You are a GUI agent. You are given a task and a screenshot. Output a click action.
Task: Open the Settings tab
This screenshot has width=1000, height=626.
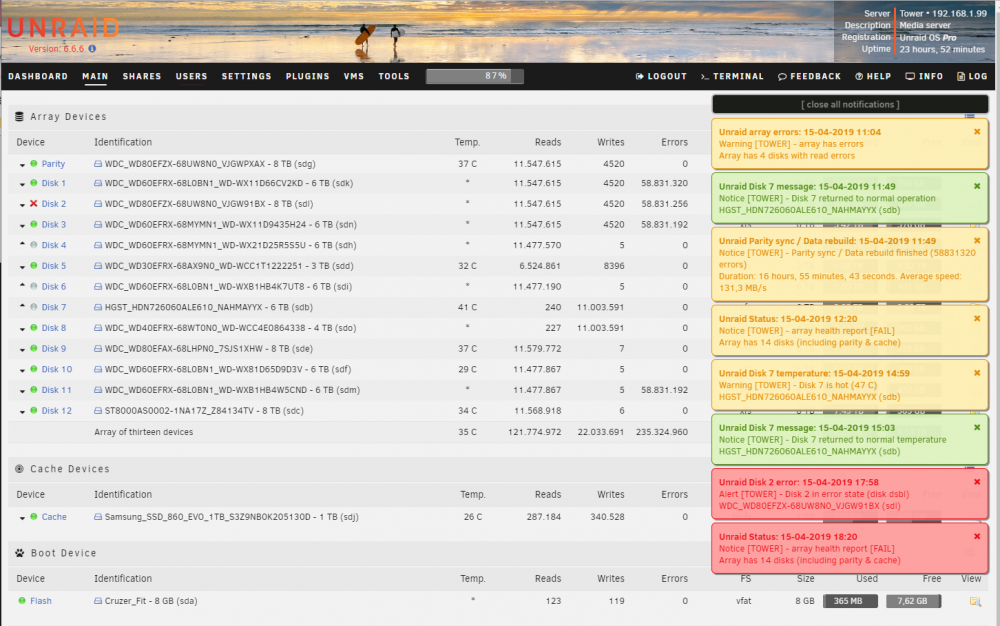pyautogui.click(x=246, y=76)
